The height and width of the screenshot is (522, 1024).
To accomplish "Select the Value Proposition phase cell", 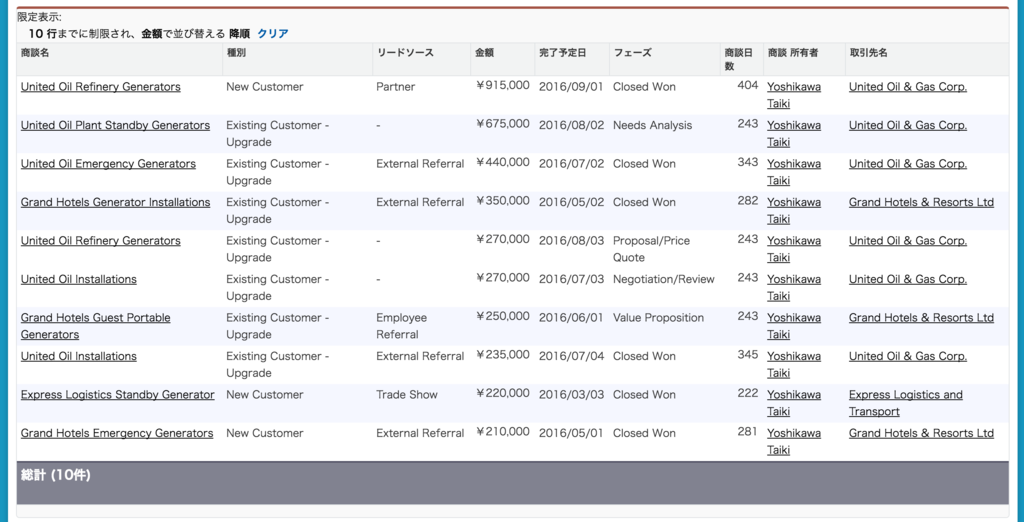I will tap(658, 318).
